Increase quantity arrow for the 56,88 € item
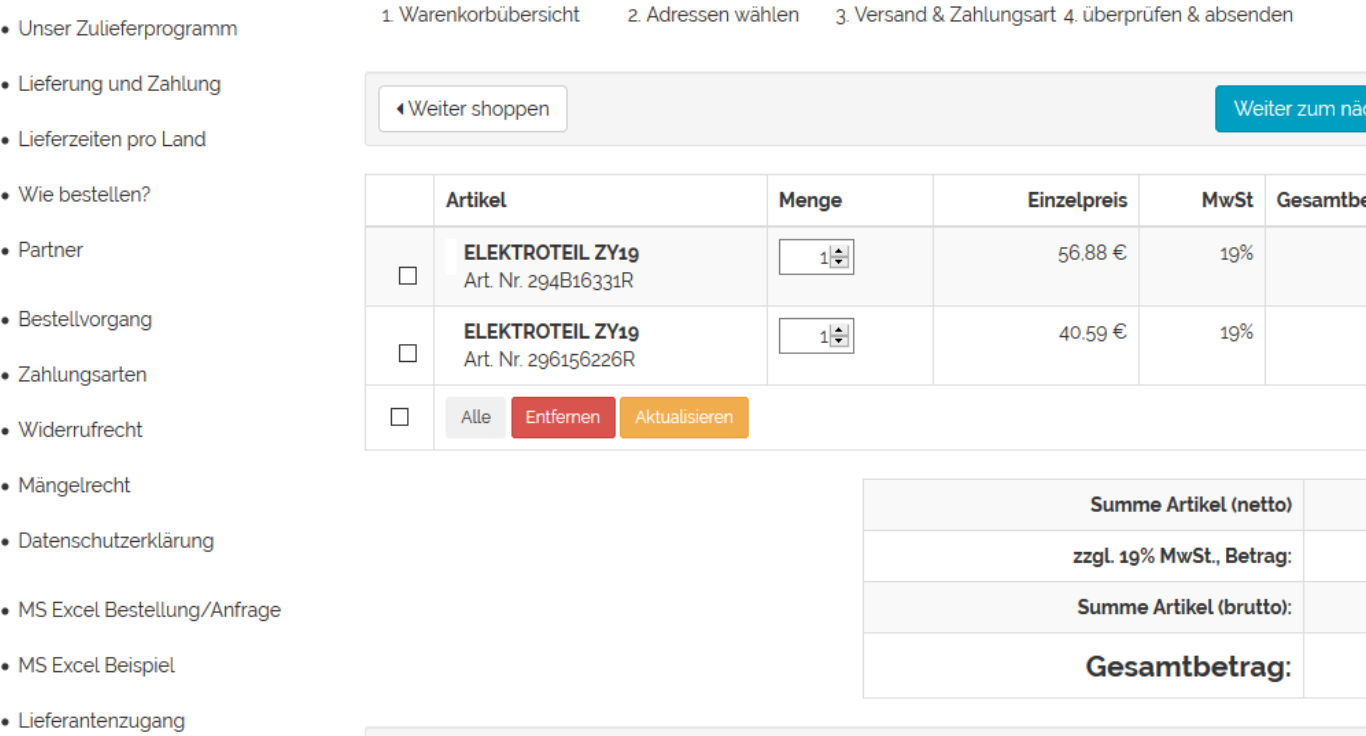The height and width of the screenshot is (736, 1366). click(x=840, y=252)
